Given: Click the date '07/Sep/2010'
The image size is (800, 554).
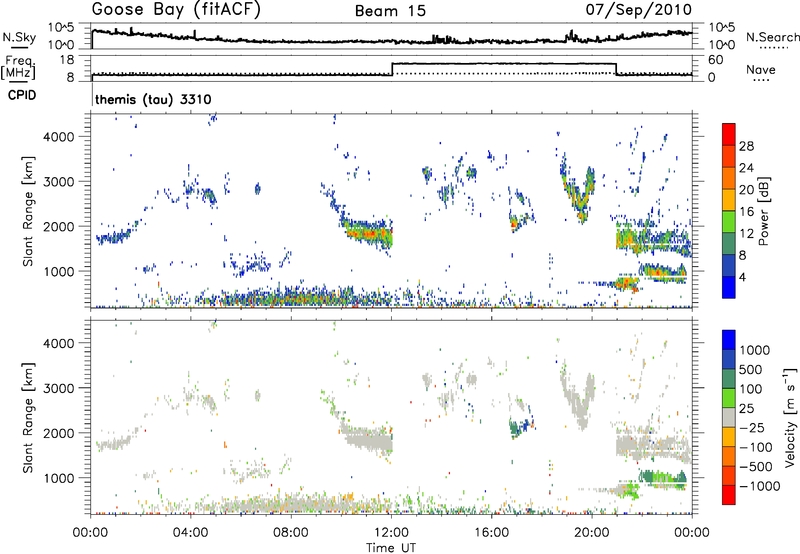Looking at the screenshot, I should [639, 10].
